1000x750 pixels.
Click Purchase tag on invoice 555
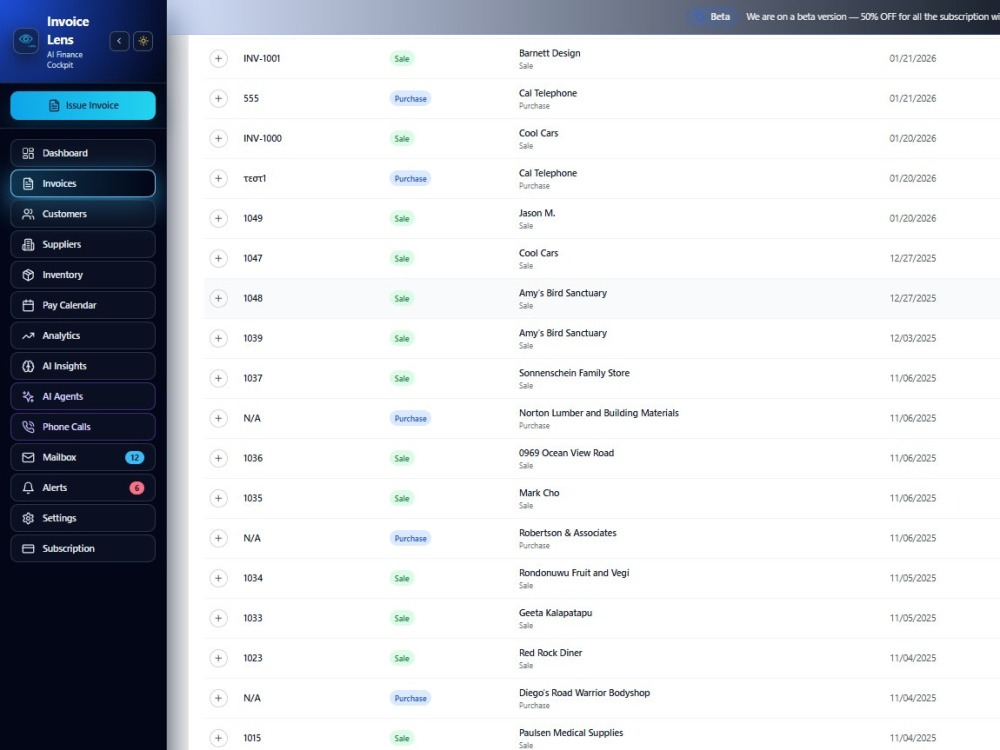coord(410,99)
